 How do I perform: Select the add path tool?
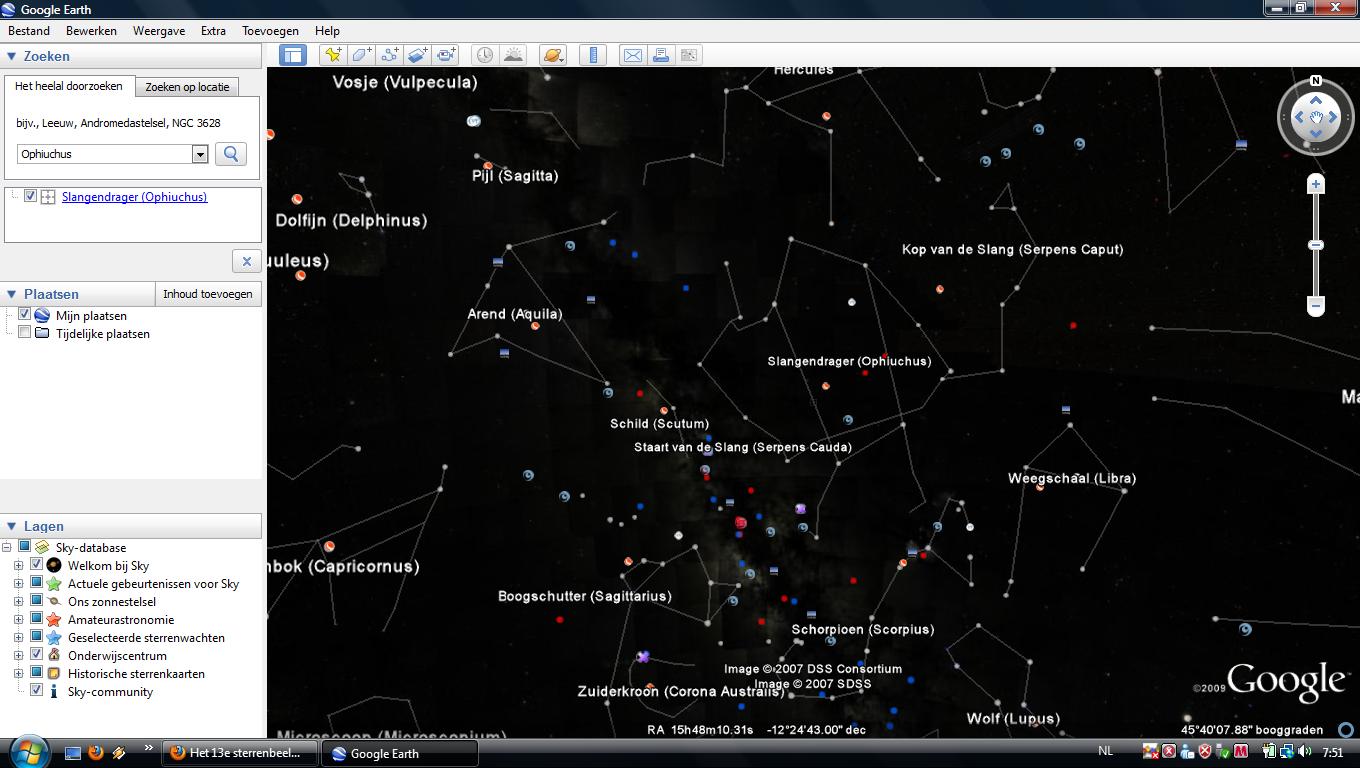[389, 55]
